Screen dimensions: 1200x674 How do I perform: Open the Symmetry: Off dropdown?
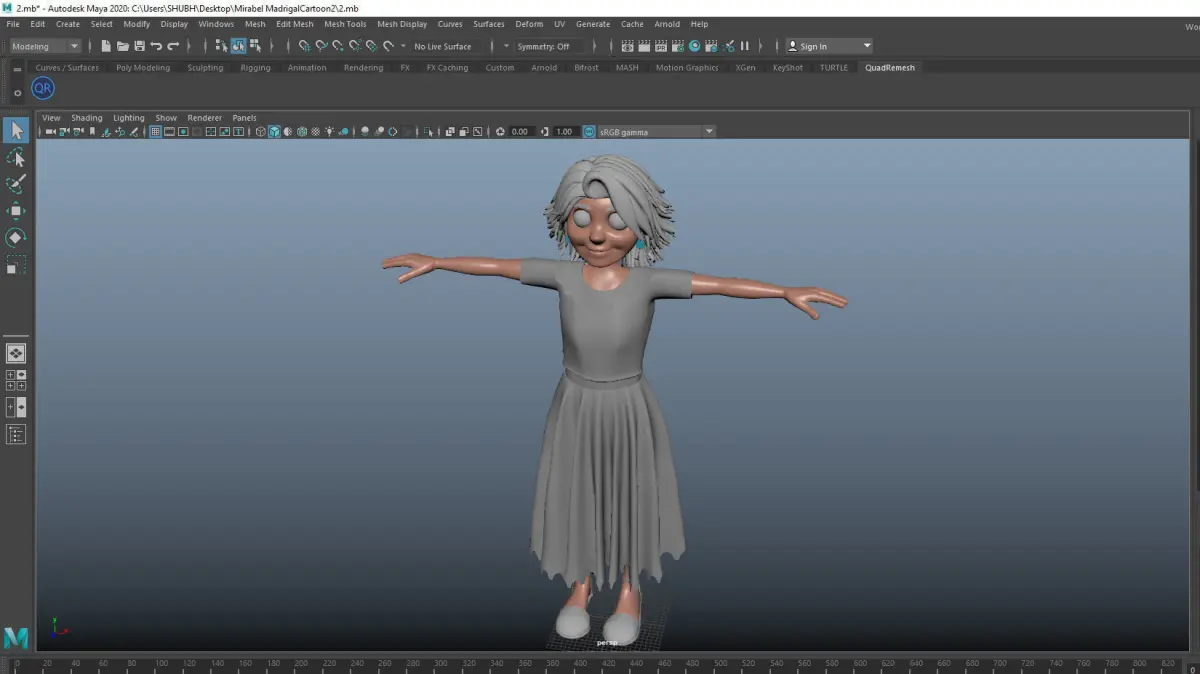(x=547, y=46)
